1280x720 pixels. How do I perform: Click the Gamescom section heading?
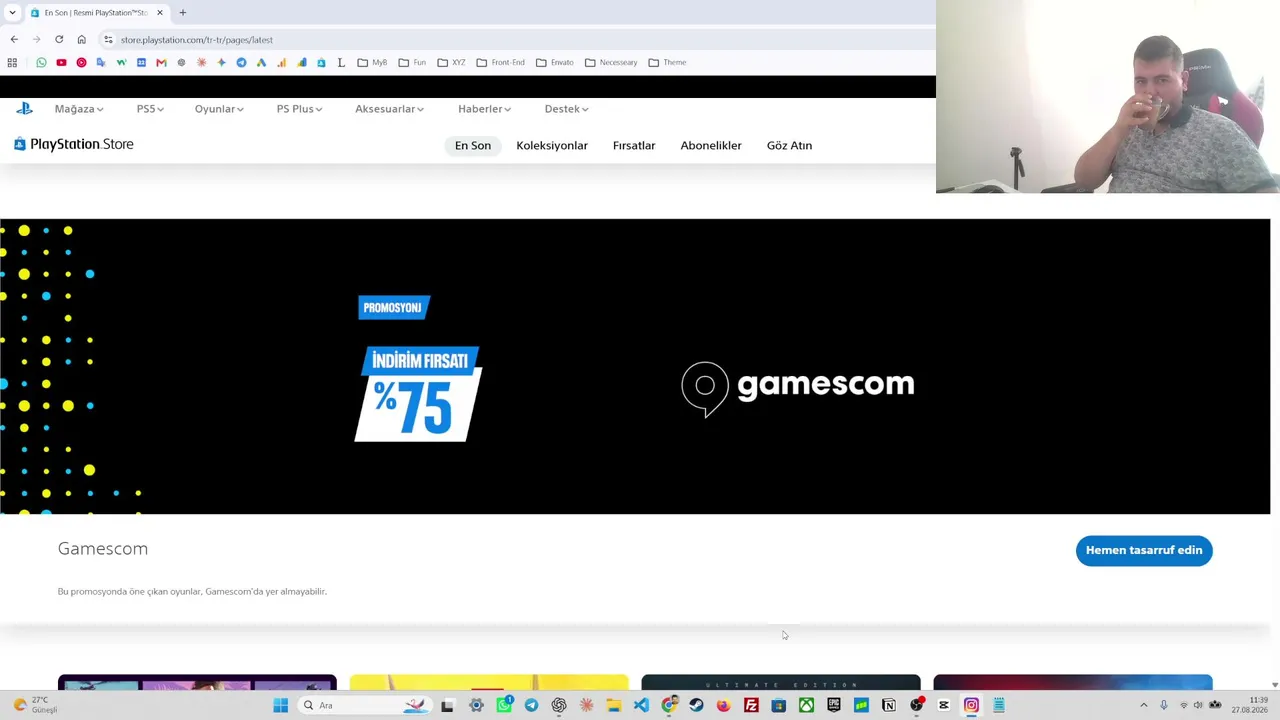[x=103, y=549]
